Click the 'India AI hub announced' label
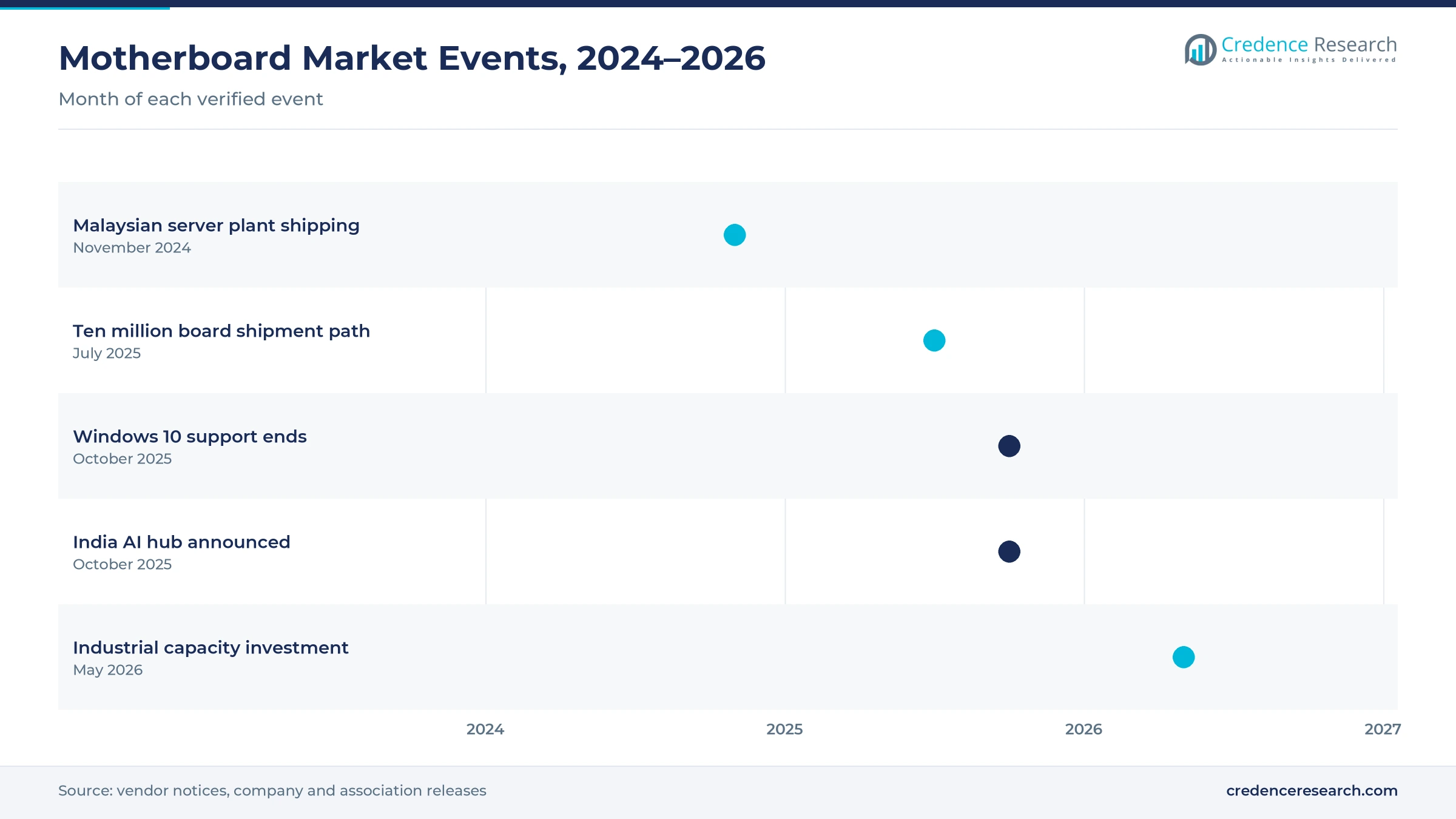The image size is (1456, 819). pyautogui.click(x=181, y=542)
